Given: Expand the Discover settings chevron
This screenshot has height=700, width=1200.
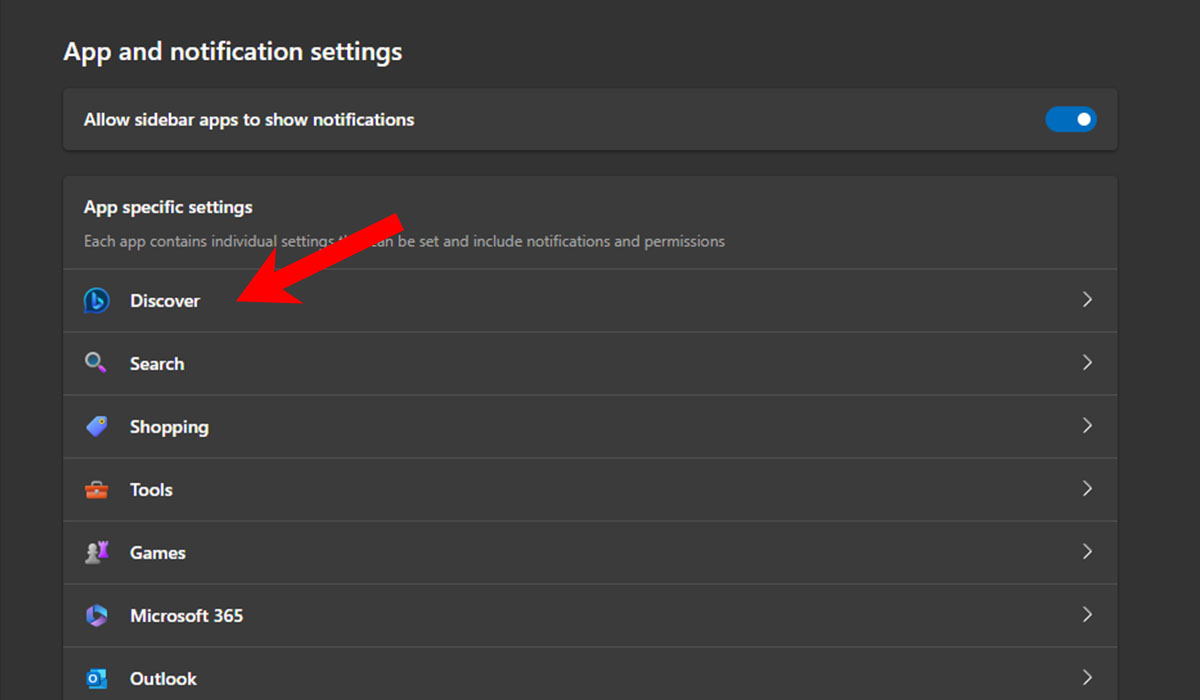Looking at the screenshot, I should tap(1088, 300).
